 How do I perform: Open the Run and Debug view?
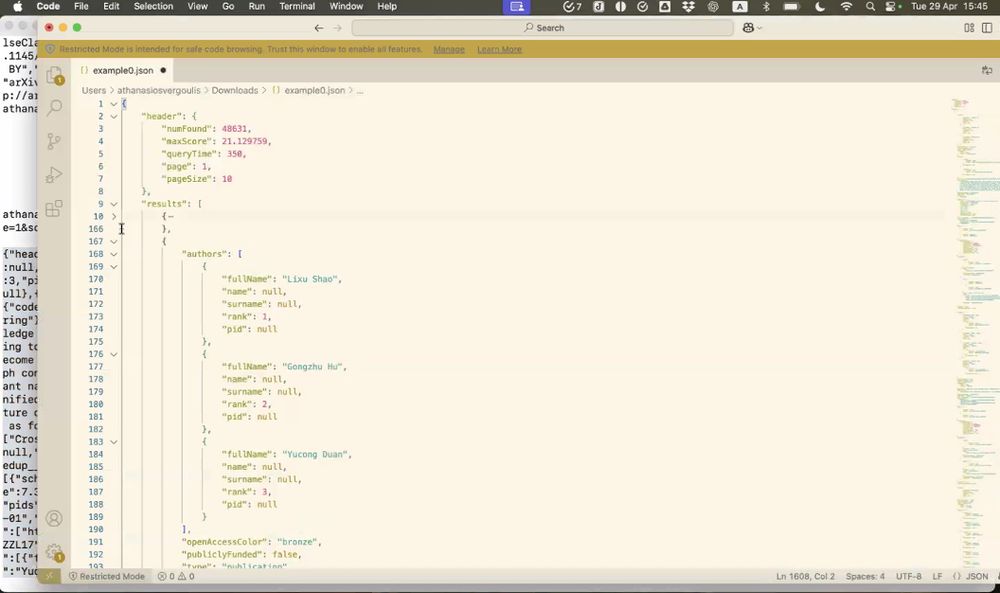[x=54, y=175]
